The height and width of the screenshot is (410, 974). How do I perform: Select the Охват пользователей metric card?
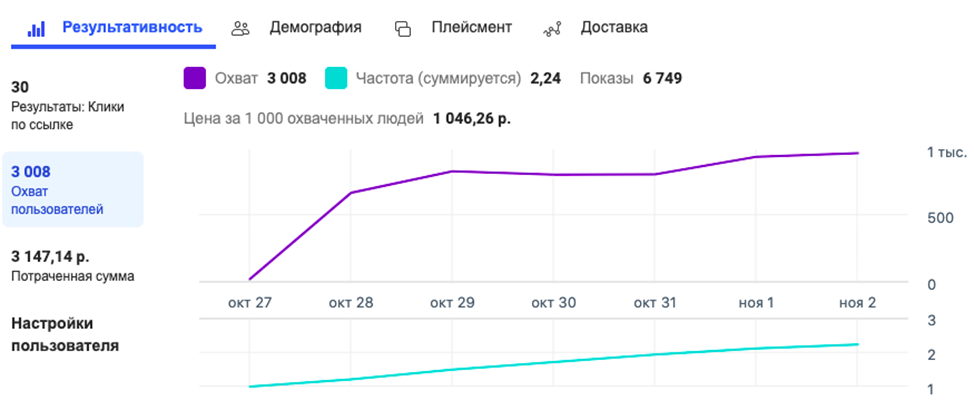72,190
